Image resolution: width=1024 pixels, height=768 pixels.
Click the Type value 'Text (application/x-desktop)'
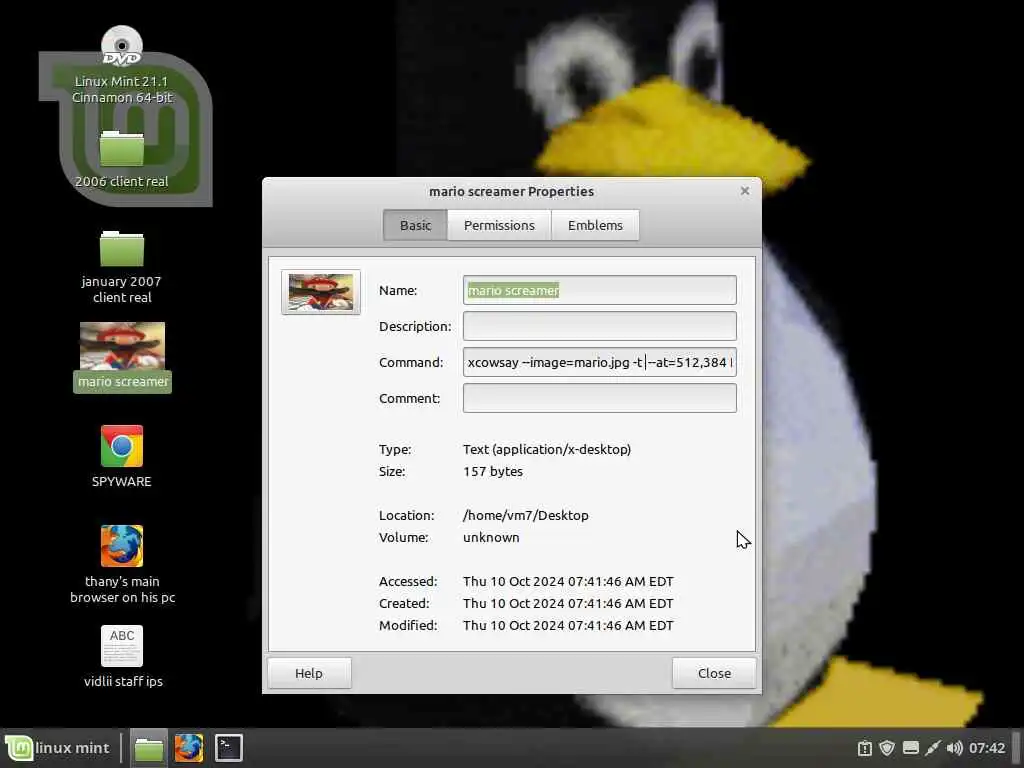547,449
